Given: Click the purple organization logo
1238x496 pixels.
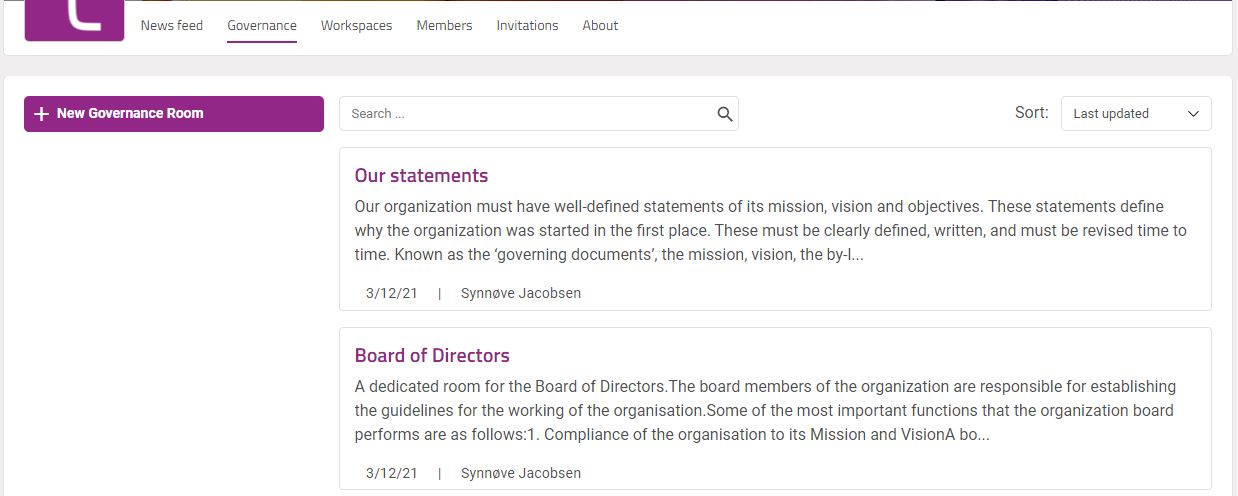Looking at the screenshot, I should tap(74, 20).
